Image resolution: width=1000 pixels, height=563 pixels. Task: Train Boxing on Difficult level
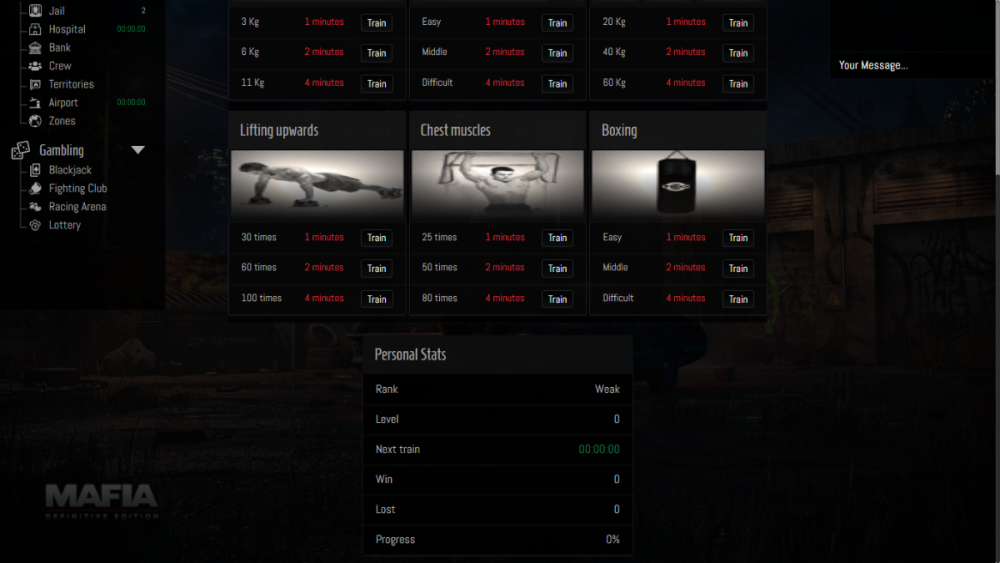(738, 299)
